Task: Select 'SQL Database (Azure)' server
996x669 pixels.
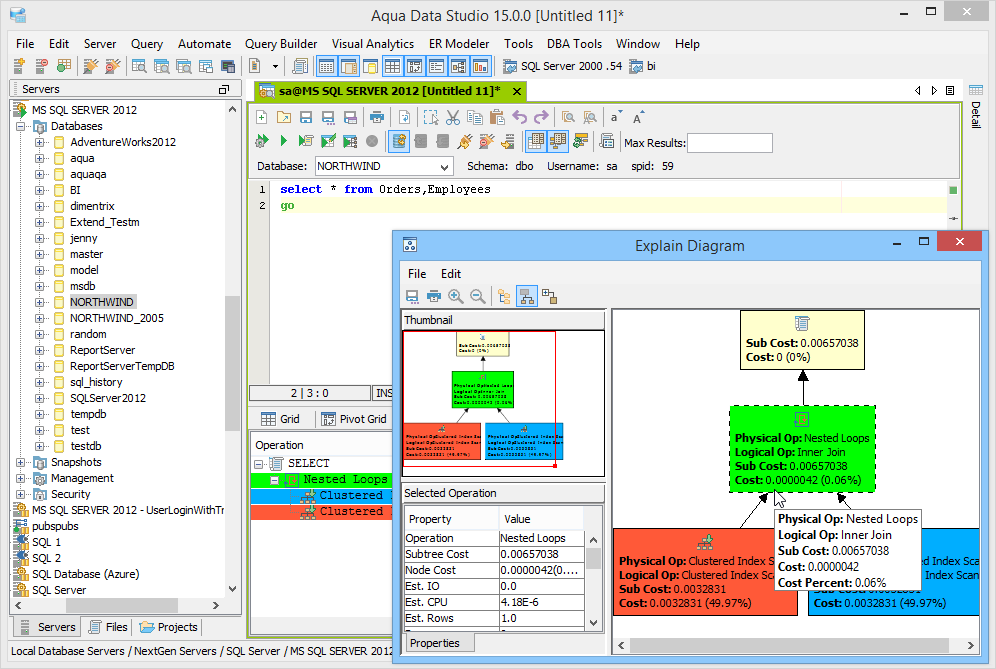Action: (x=86, y=574)
